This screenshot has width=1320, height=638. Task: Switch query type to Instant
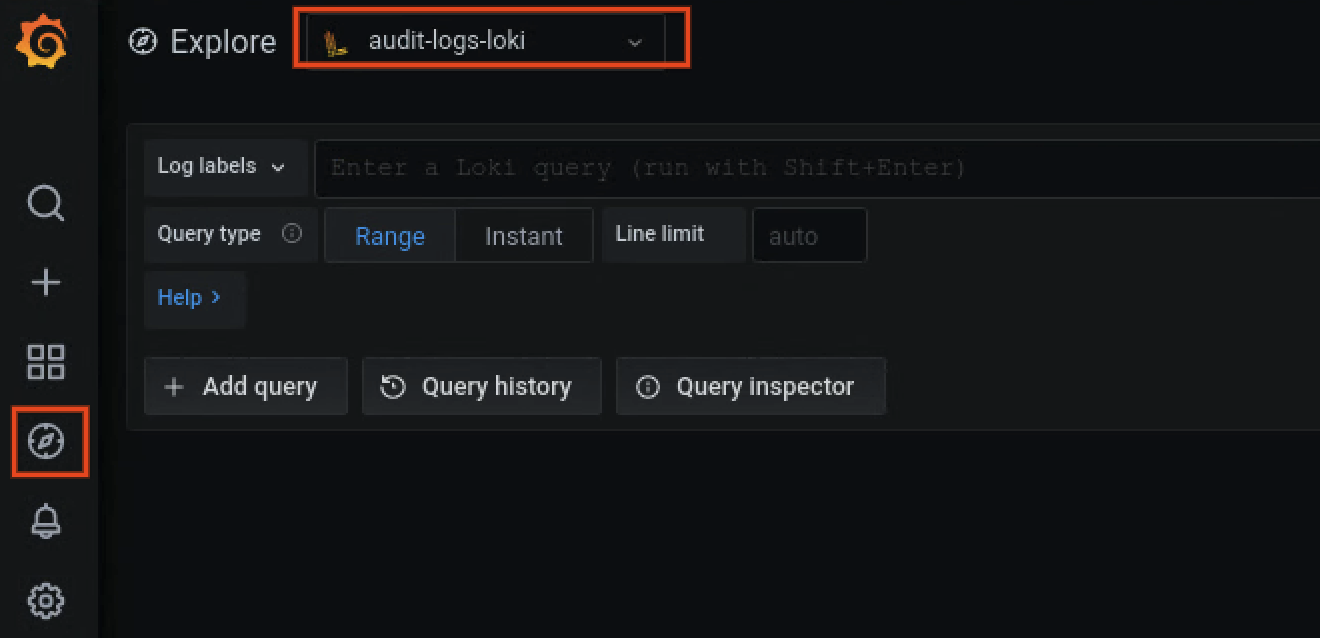point(523,235)
